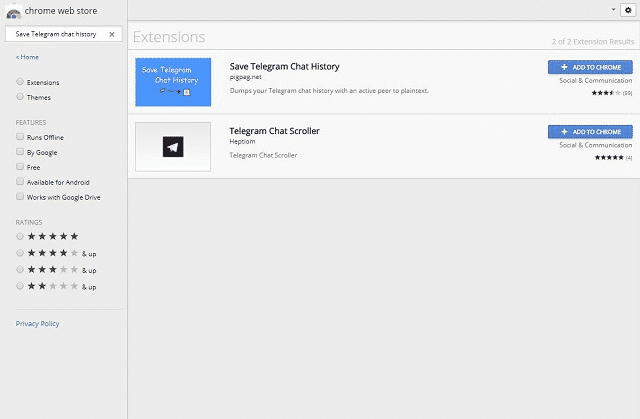640x419 pixels.
Task: Click Social & Communication under Save Telegram Chat History
Action: [x=596, y=81]
